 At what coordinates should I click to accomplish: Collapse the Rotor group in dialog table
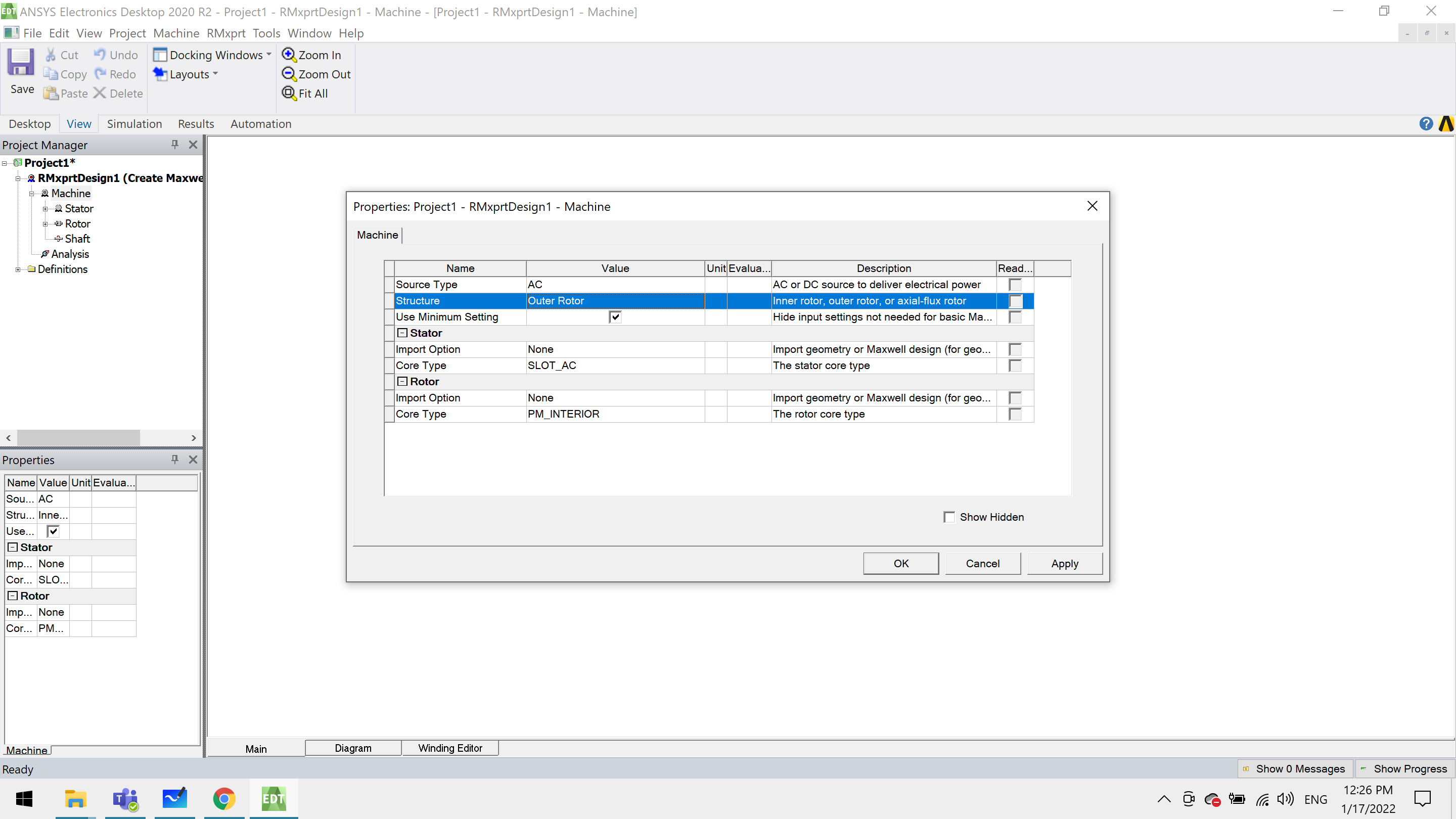click(402, 382)
